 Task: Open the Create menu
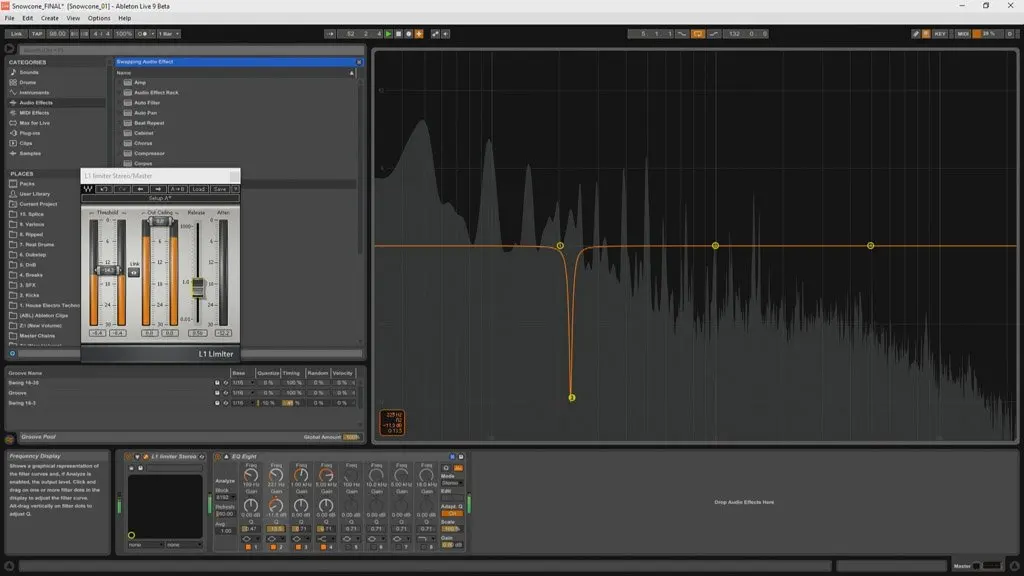[x=49, y=18]
